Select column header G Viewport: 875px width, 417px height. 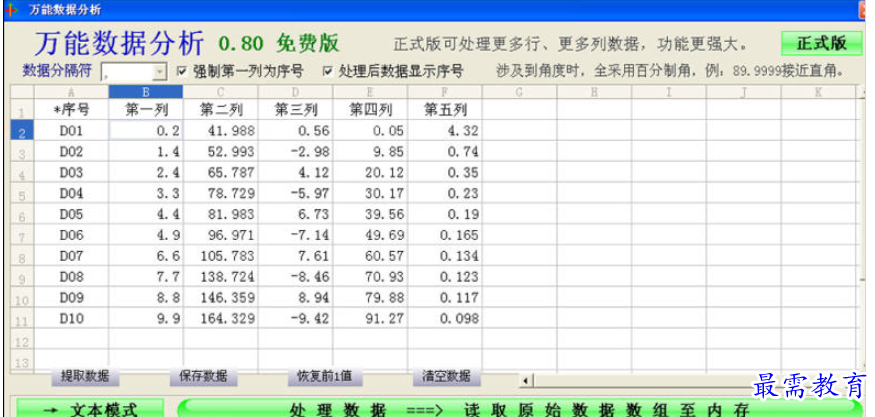520,92
